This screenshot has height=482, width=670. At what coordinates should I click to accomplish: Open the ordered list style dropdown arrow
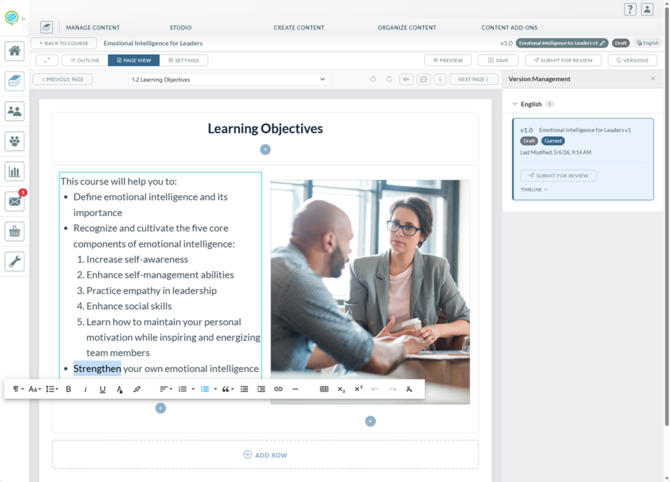coord(193,389)
